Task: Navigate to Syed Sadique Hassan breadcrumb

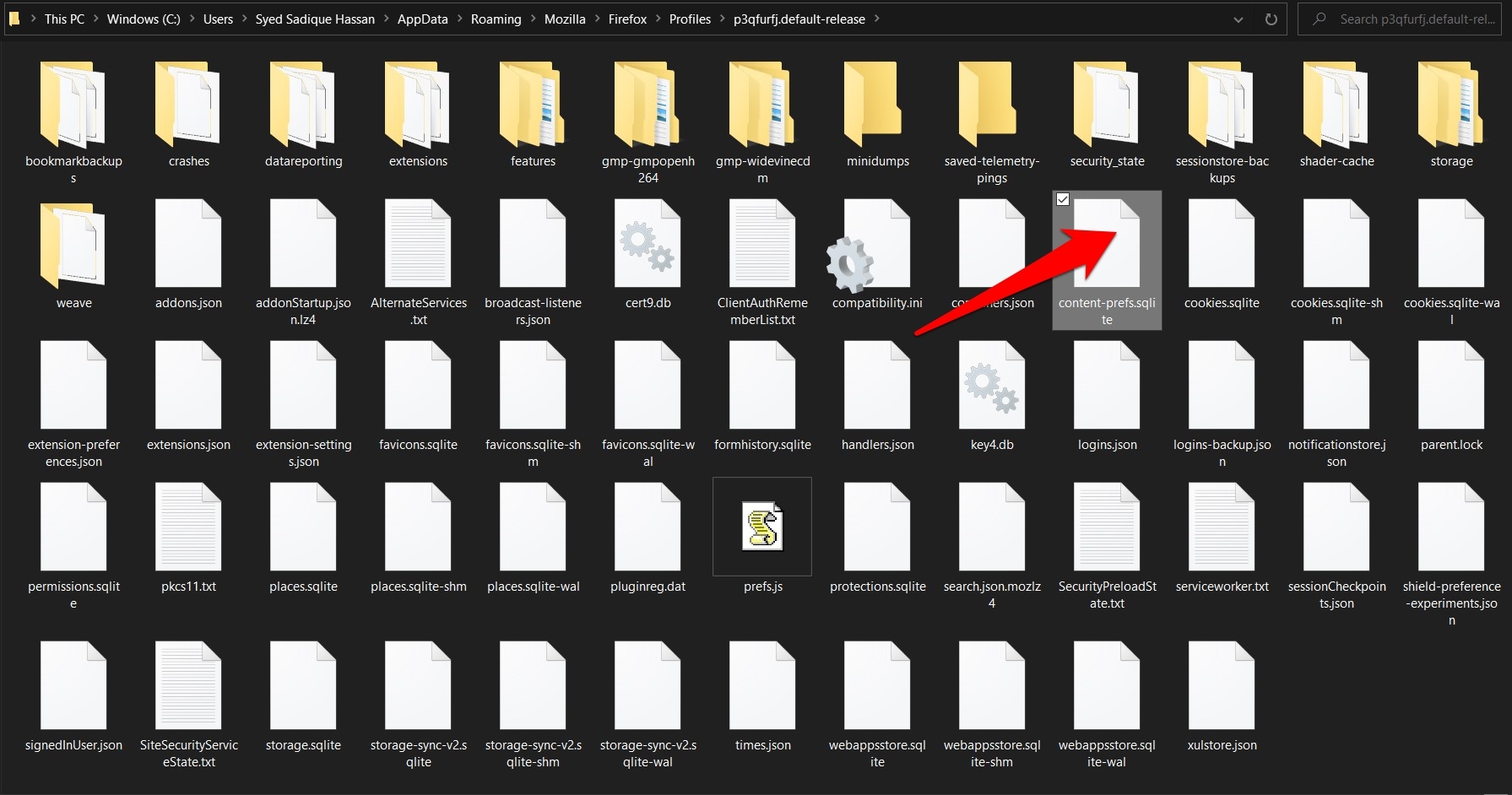Action: click(x=315, y=19)
